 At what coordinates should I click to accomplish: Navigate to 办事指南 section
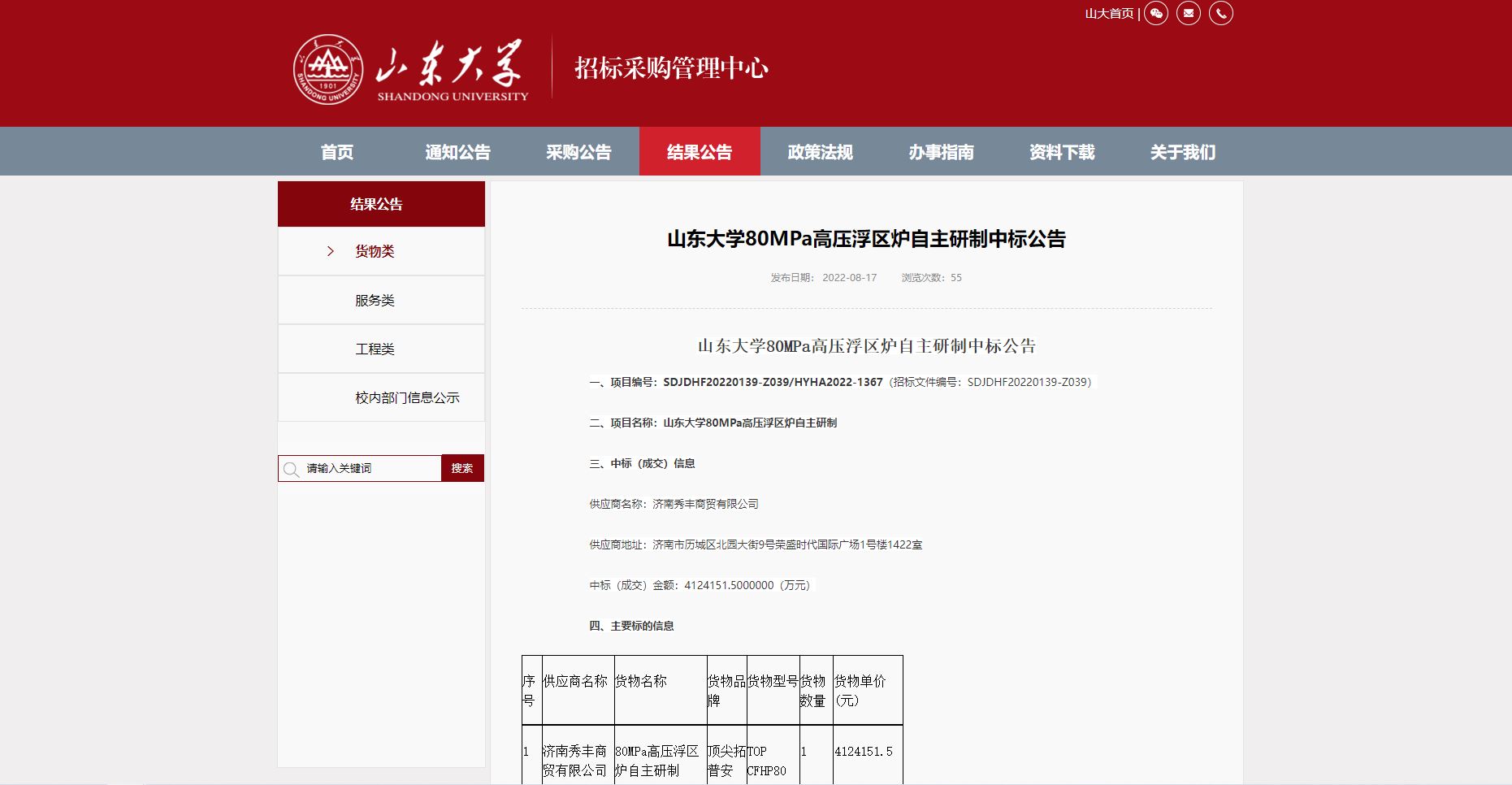click(941, 152)
